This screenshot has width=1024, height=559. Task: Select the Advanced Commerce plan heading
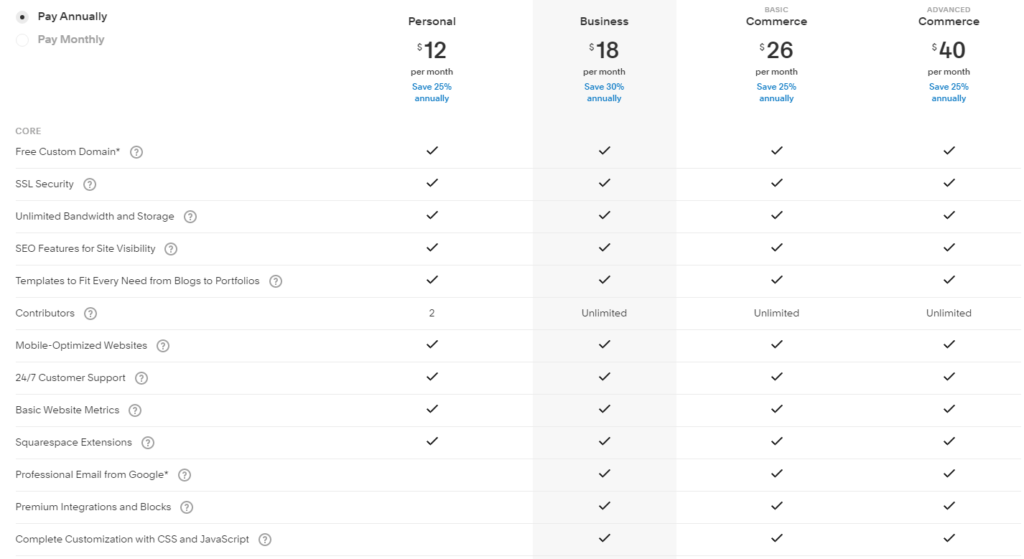tap(949, 17)
